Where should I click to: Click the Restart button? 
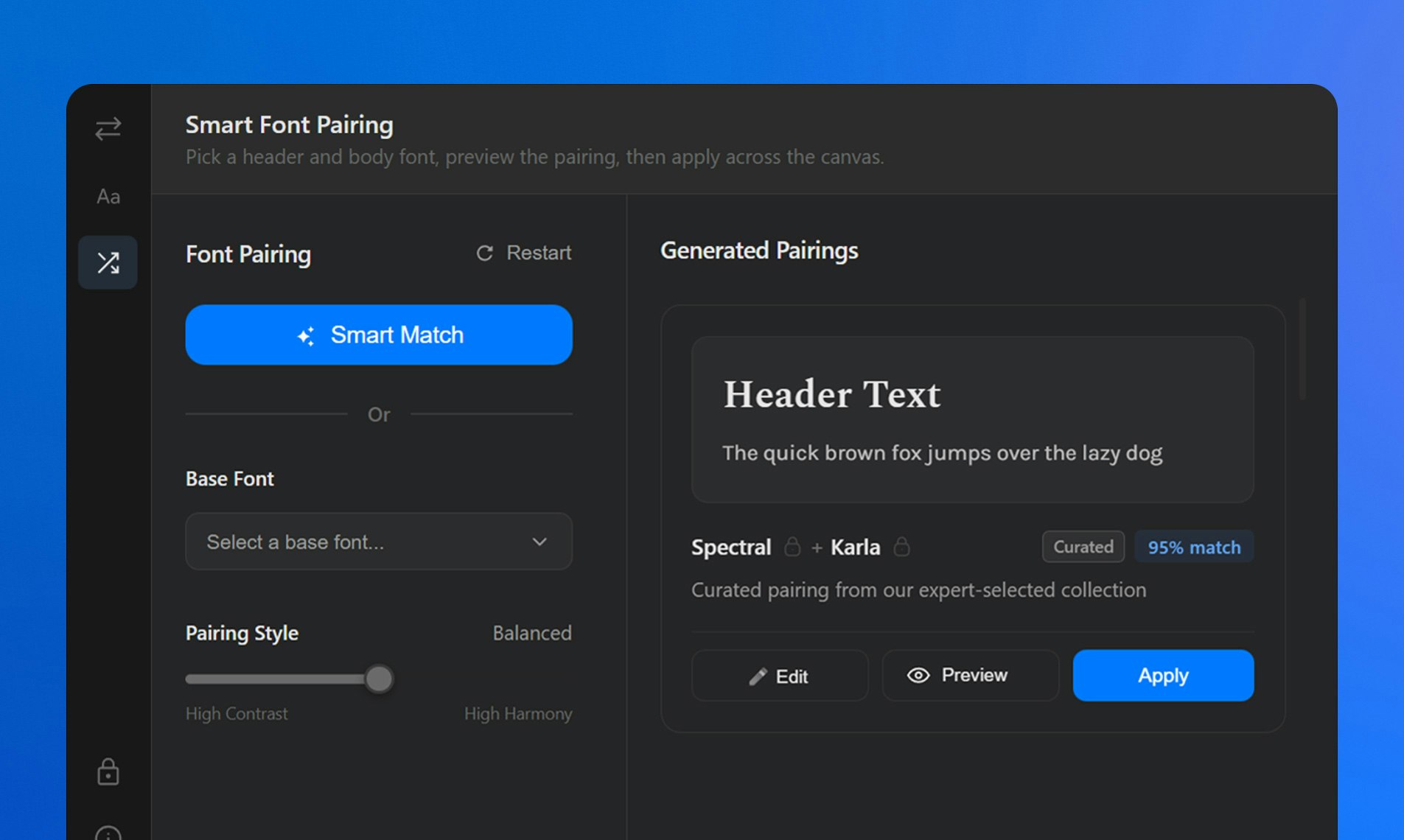point(524,253)
